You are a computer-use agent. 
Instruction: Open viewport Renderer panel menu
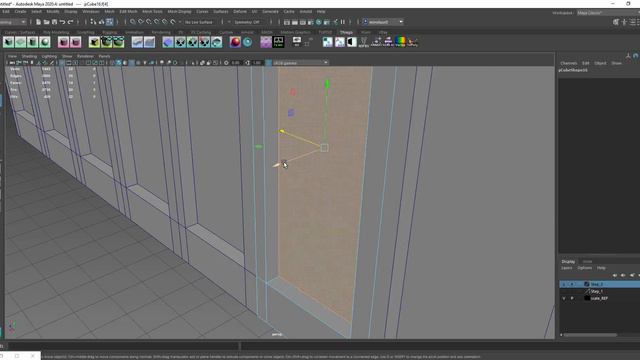coord(85,56)
